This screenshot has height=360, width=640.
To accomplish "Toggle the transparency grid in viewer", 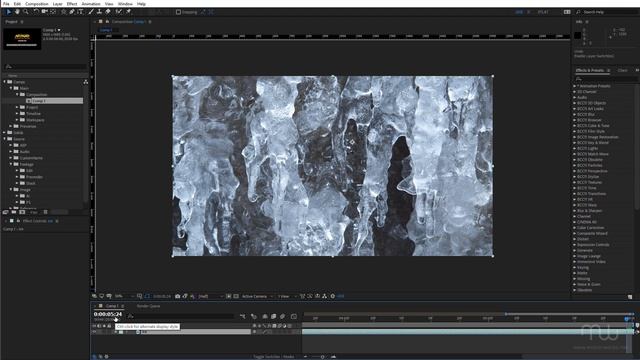I will click(236, 296).
